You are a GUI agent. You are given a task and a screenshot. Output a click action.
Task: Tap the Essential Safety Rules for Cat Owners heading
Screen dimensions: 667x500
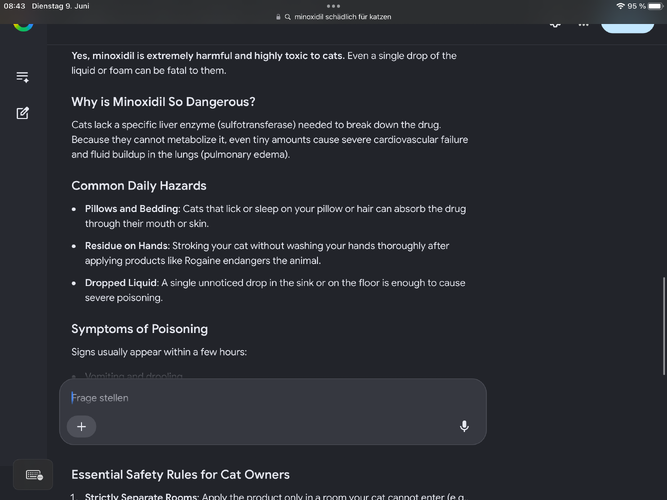tap(180, 474)
